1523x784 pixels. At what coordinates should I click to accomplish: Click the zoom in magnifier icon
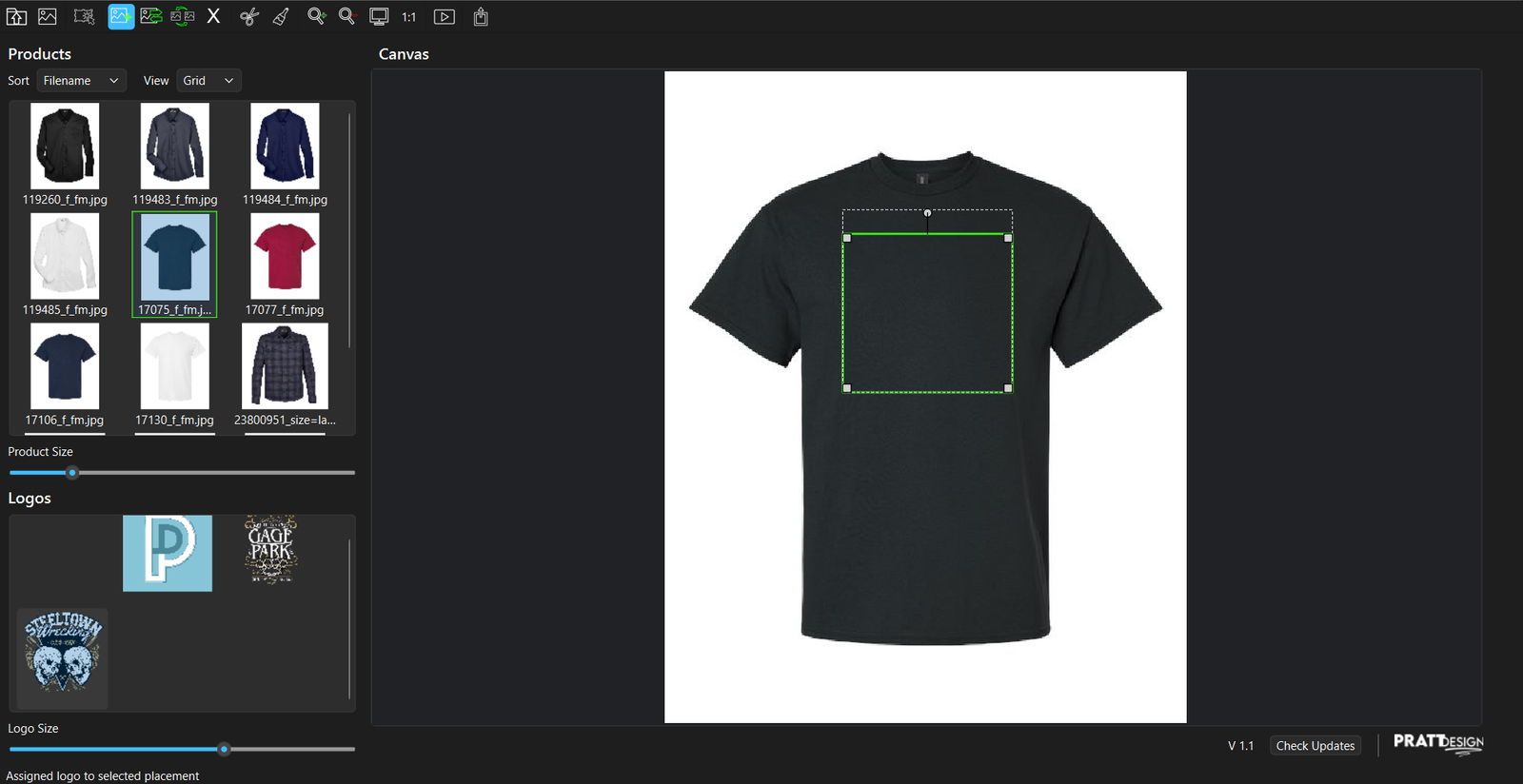(x=316, y=16)
